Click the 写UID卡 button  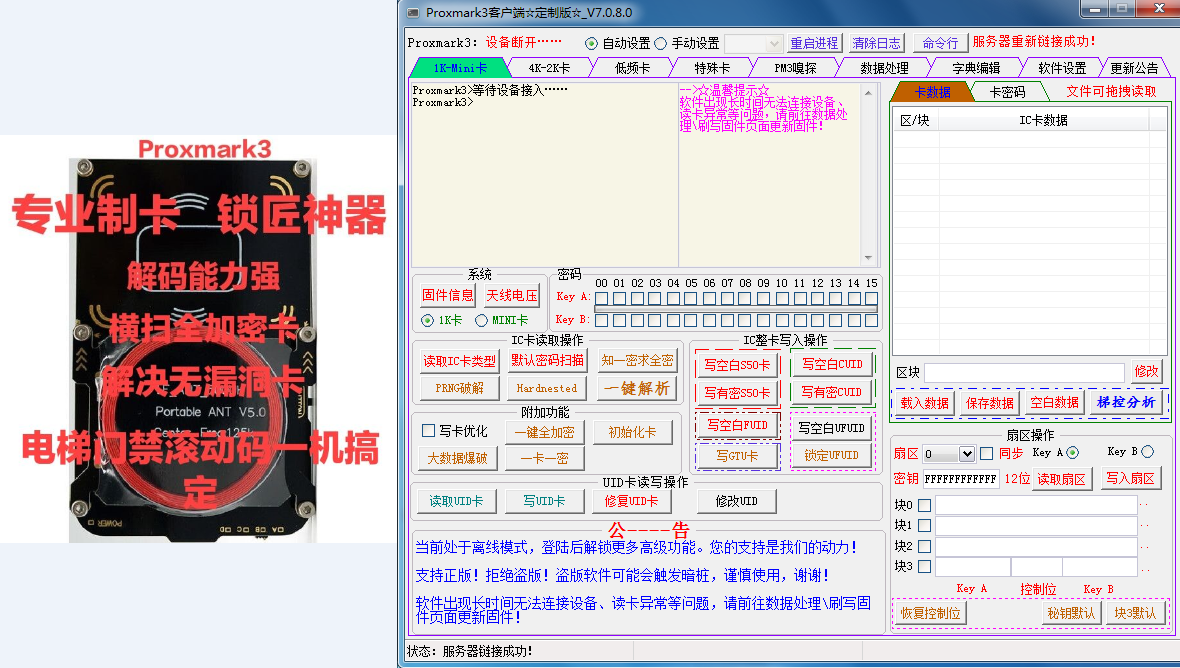(x=544, y=501)
